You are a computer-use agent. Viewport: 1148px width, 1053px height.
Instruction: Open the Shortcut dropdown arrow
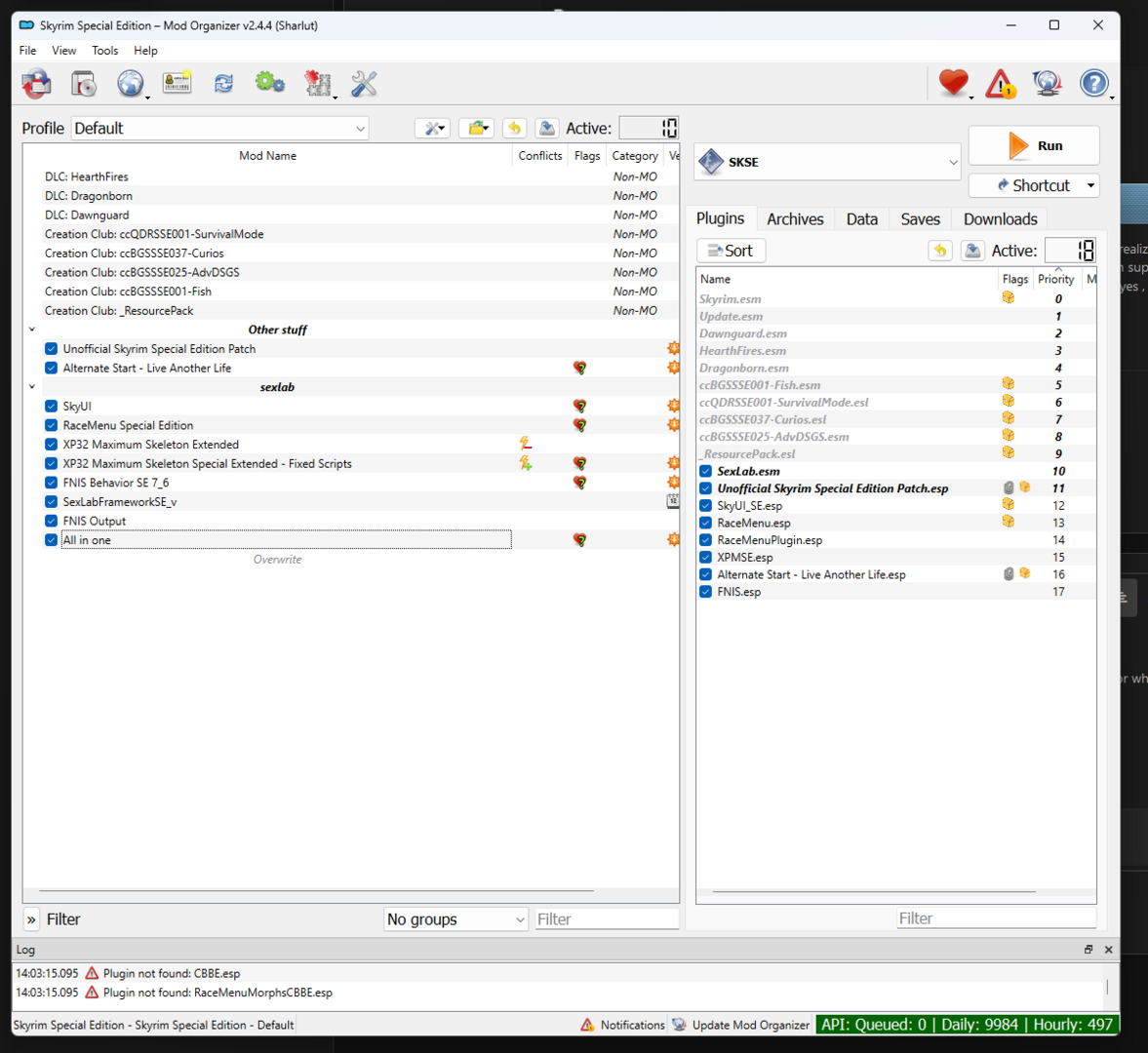click(x=1090, y=186)
